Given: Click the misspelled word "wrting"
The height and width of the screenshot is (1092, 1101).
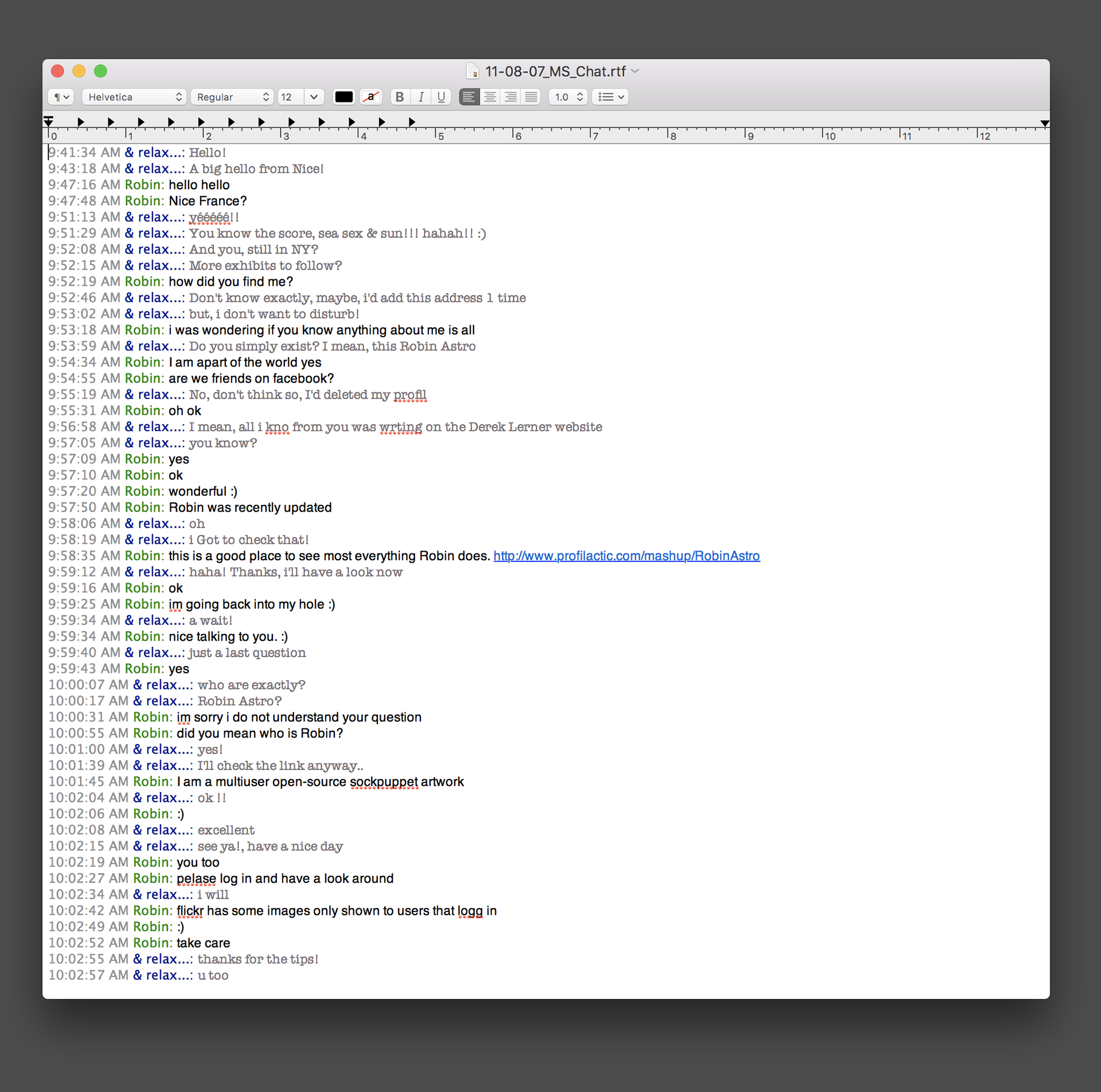Looking at the screenshot, I should click(400, 427).
